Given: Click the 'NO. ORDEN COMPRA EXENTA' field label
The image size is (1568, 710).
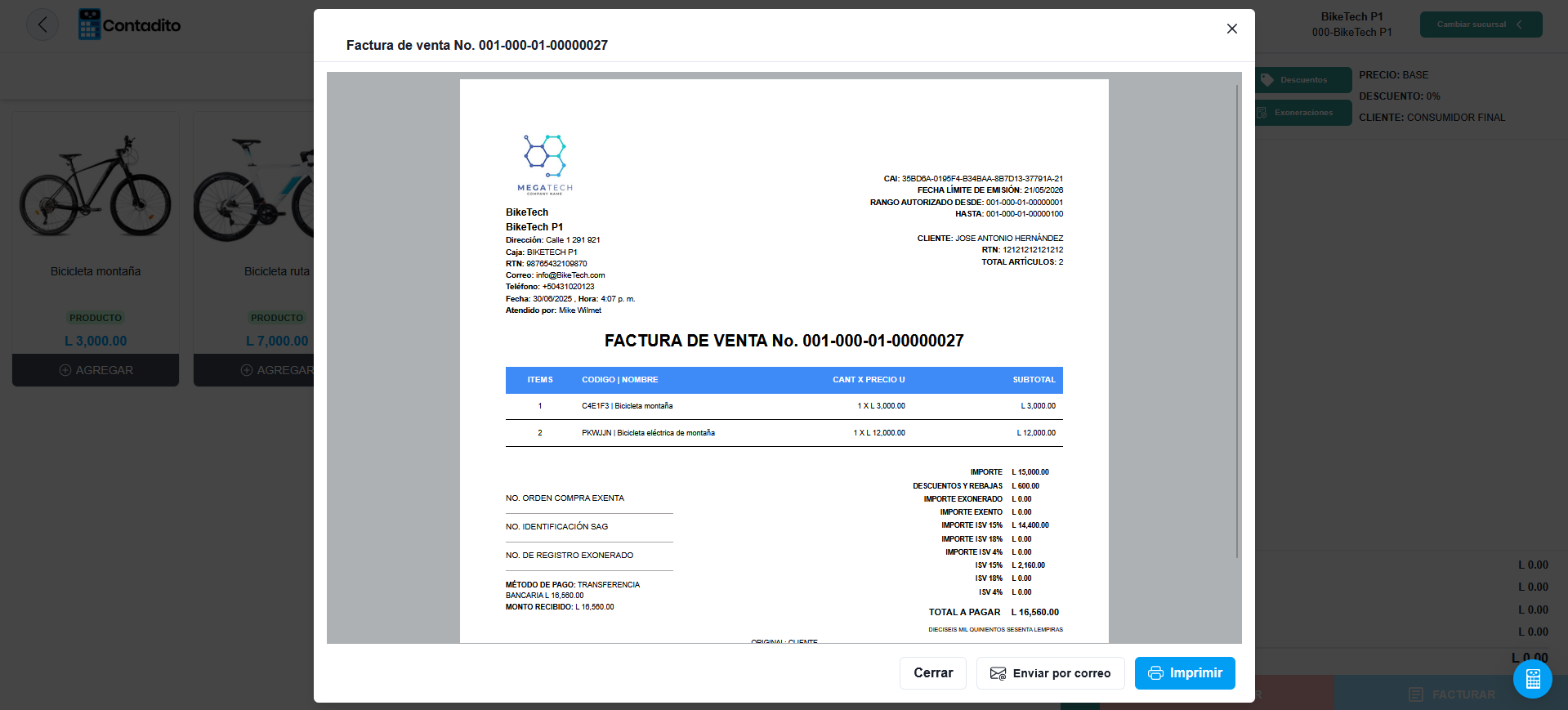Looking at the screenshot, I should 565,498.
